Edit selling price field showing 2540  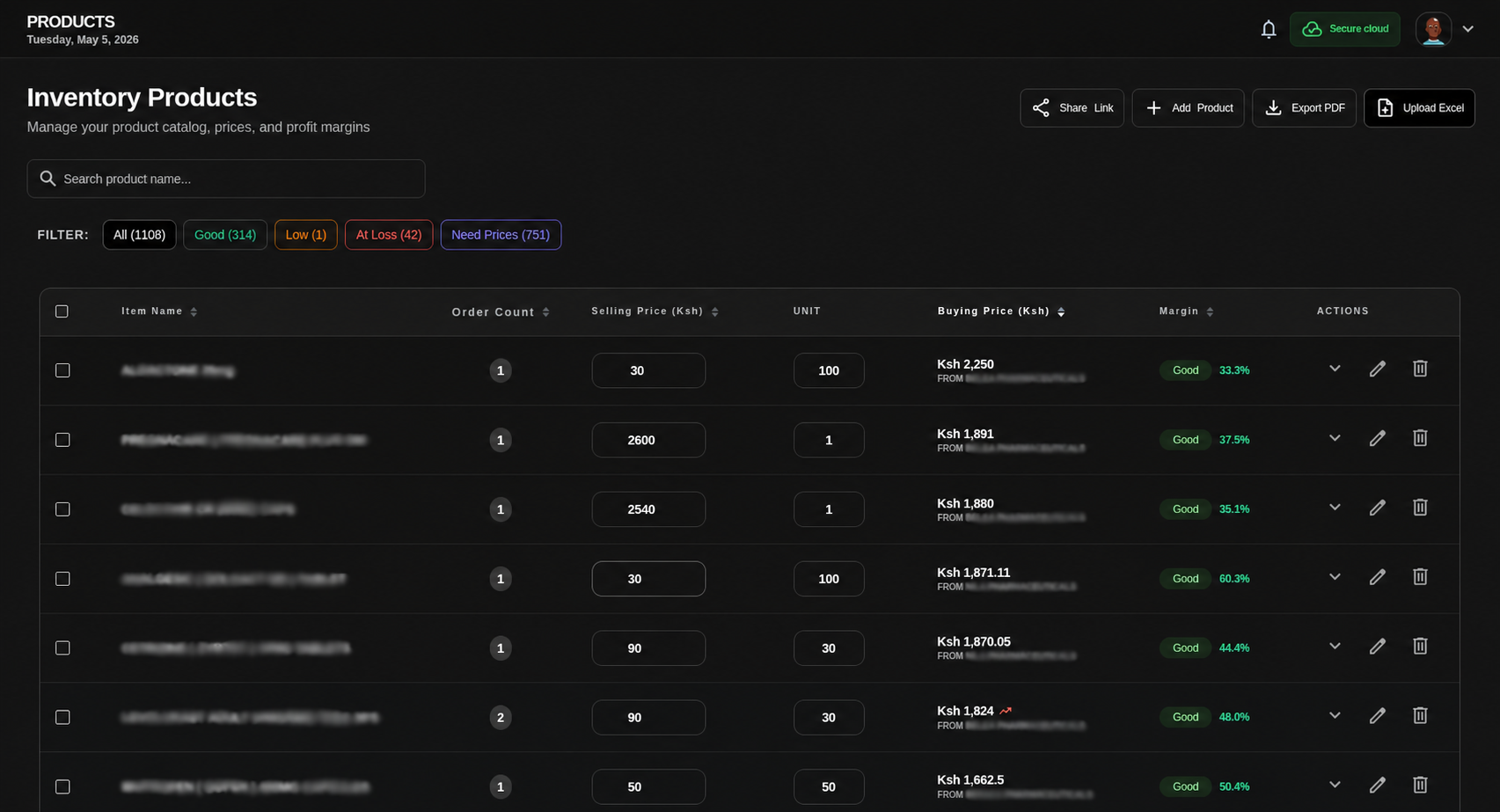648,509
